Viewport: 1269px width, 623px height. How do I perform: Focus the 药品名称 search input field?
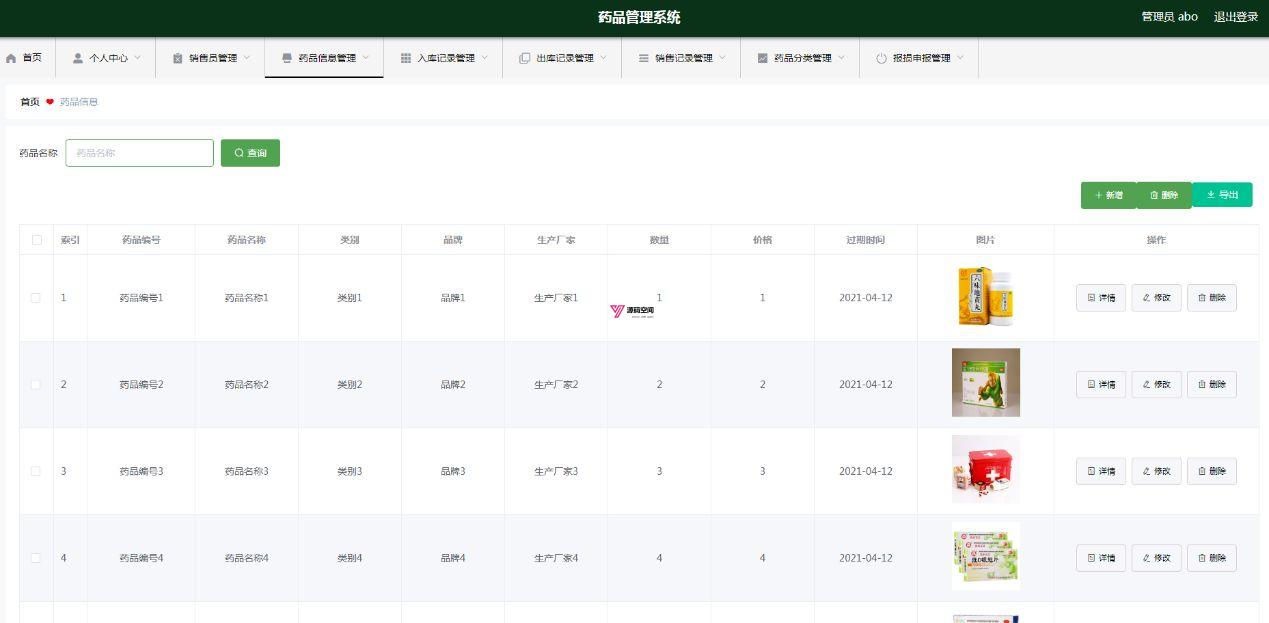coord(140,153)
